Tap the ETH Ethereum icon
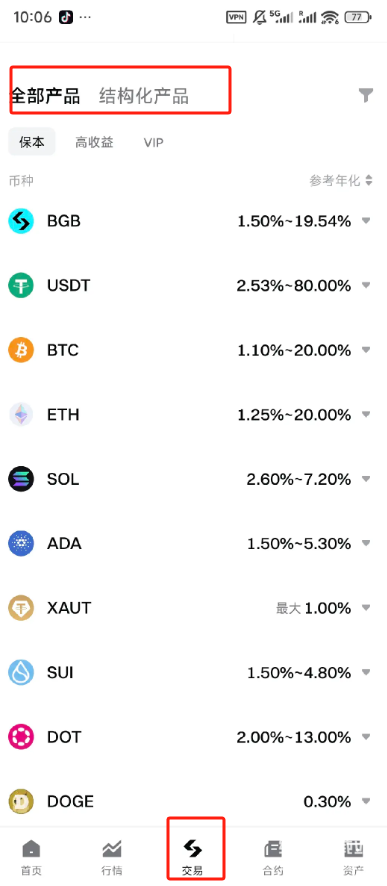The width and height of the screenshot is (387, 886). (21, 415)
